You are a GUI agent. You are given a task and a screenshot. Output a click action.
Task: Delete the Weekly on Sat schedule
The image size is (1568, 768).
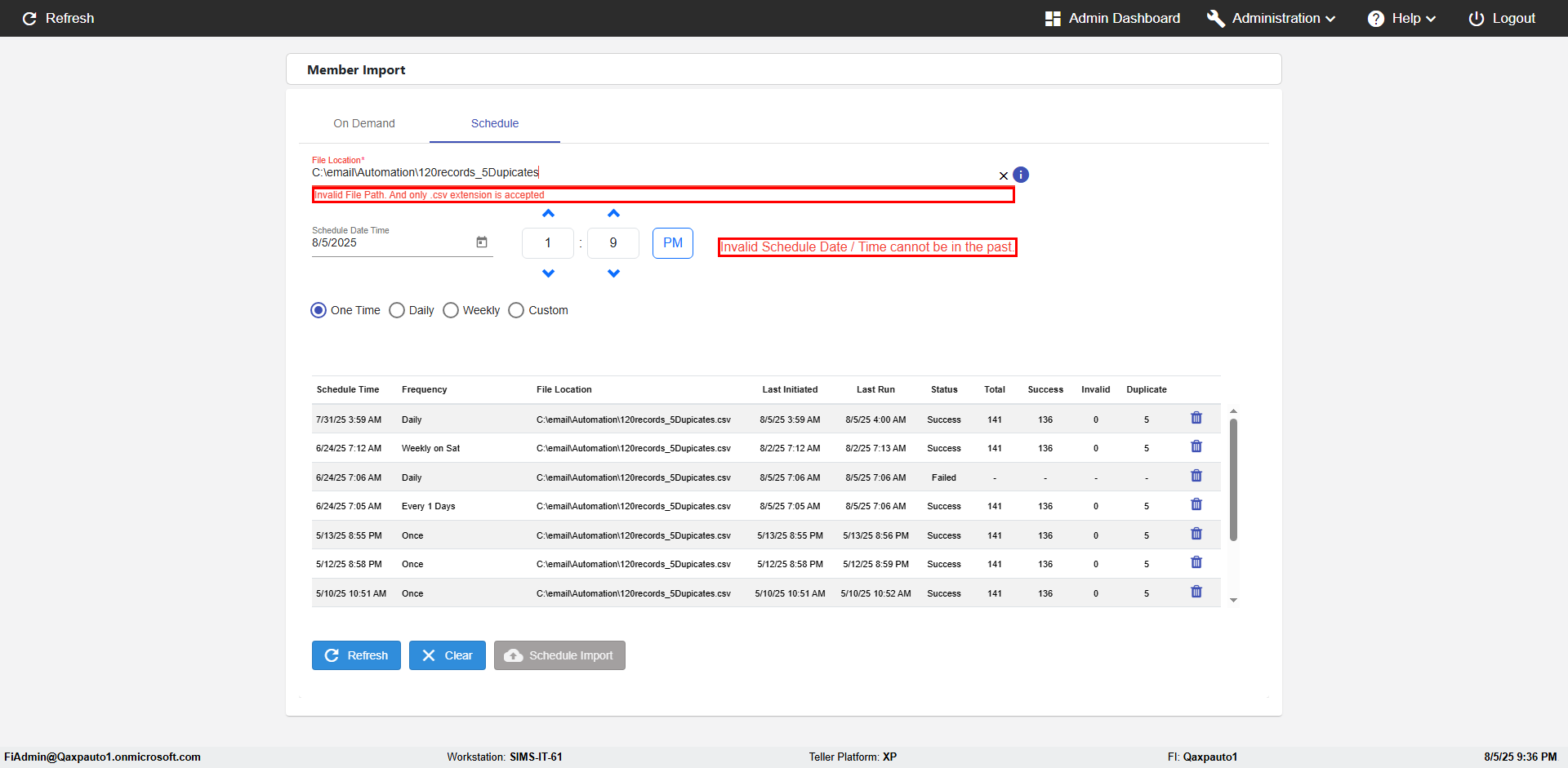coord(1196,447)
